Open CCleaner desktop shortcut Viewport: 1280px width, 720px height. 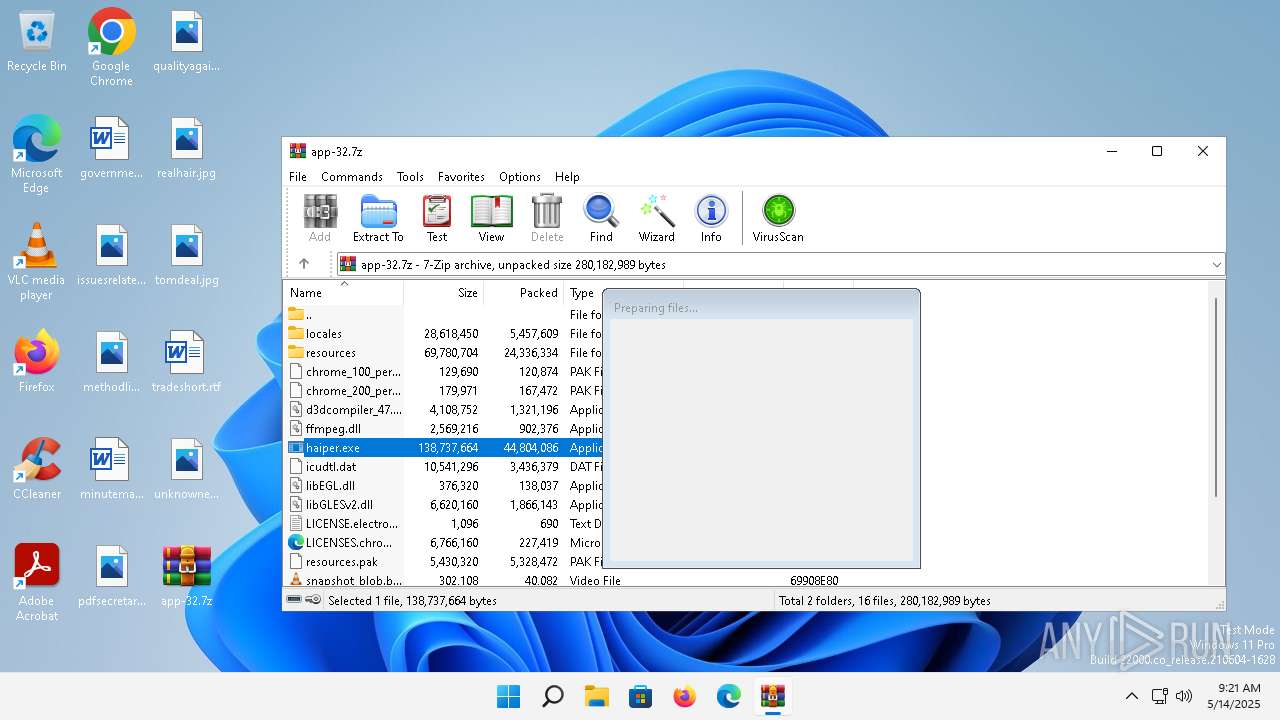click(37, 469)
